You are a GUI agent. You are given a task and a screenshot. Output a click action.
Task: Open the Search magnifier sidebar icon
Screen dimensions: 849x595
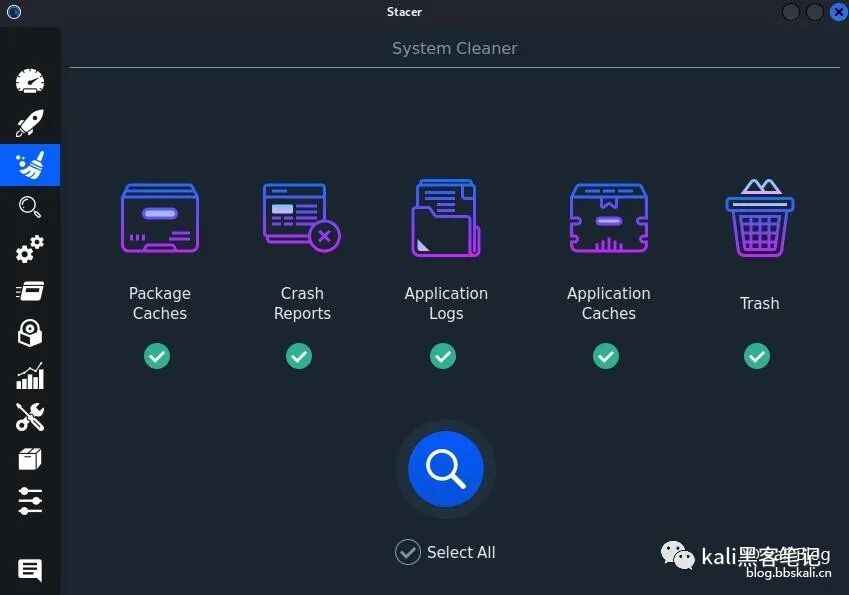tap(30, 206)
